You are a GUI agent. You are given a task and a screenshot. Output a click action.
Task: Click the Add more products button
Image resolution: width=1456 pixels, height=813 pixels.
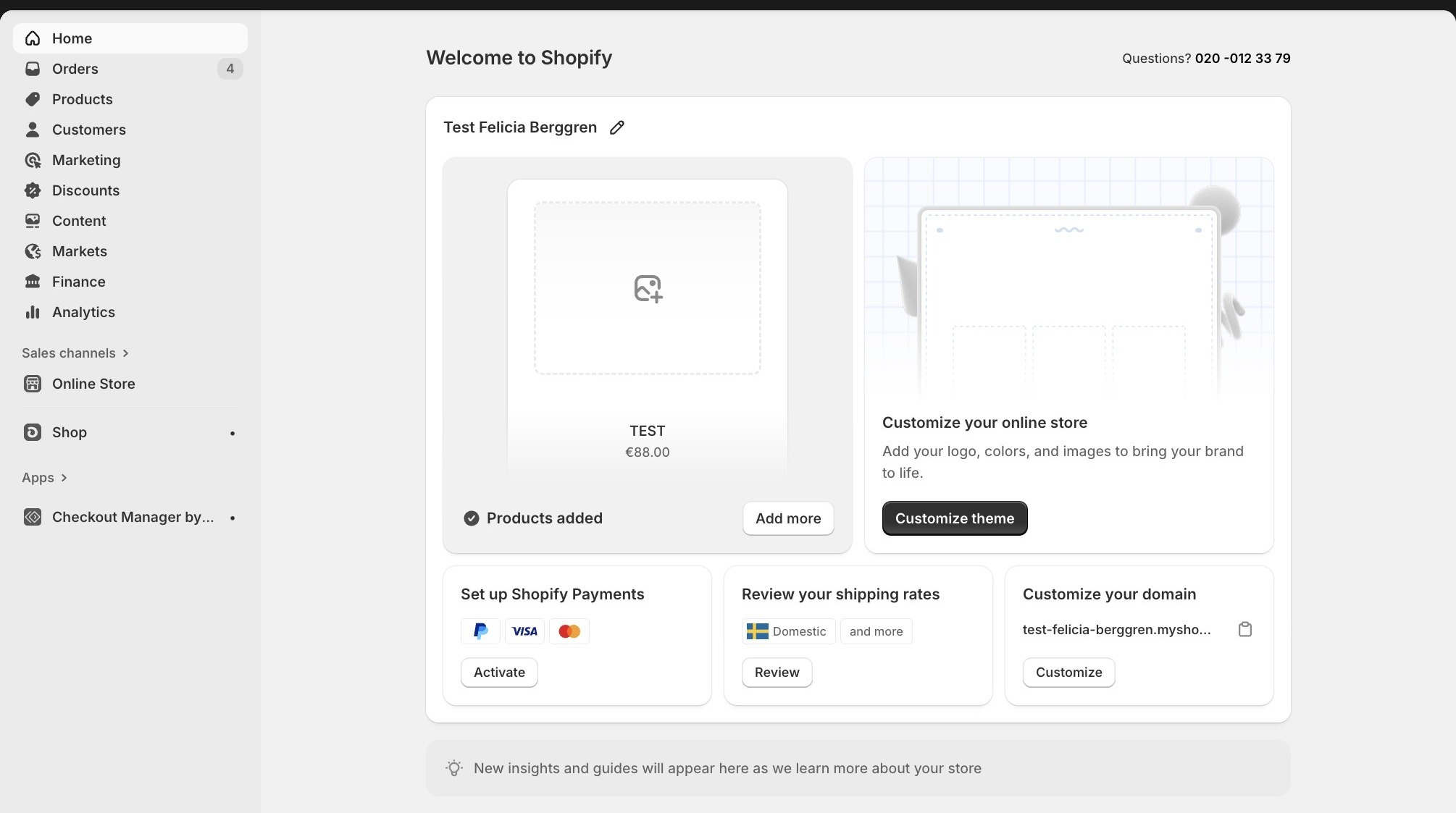(787, 518)
